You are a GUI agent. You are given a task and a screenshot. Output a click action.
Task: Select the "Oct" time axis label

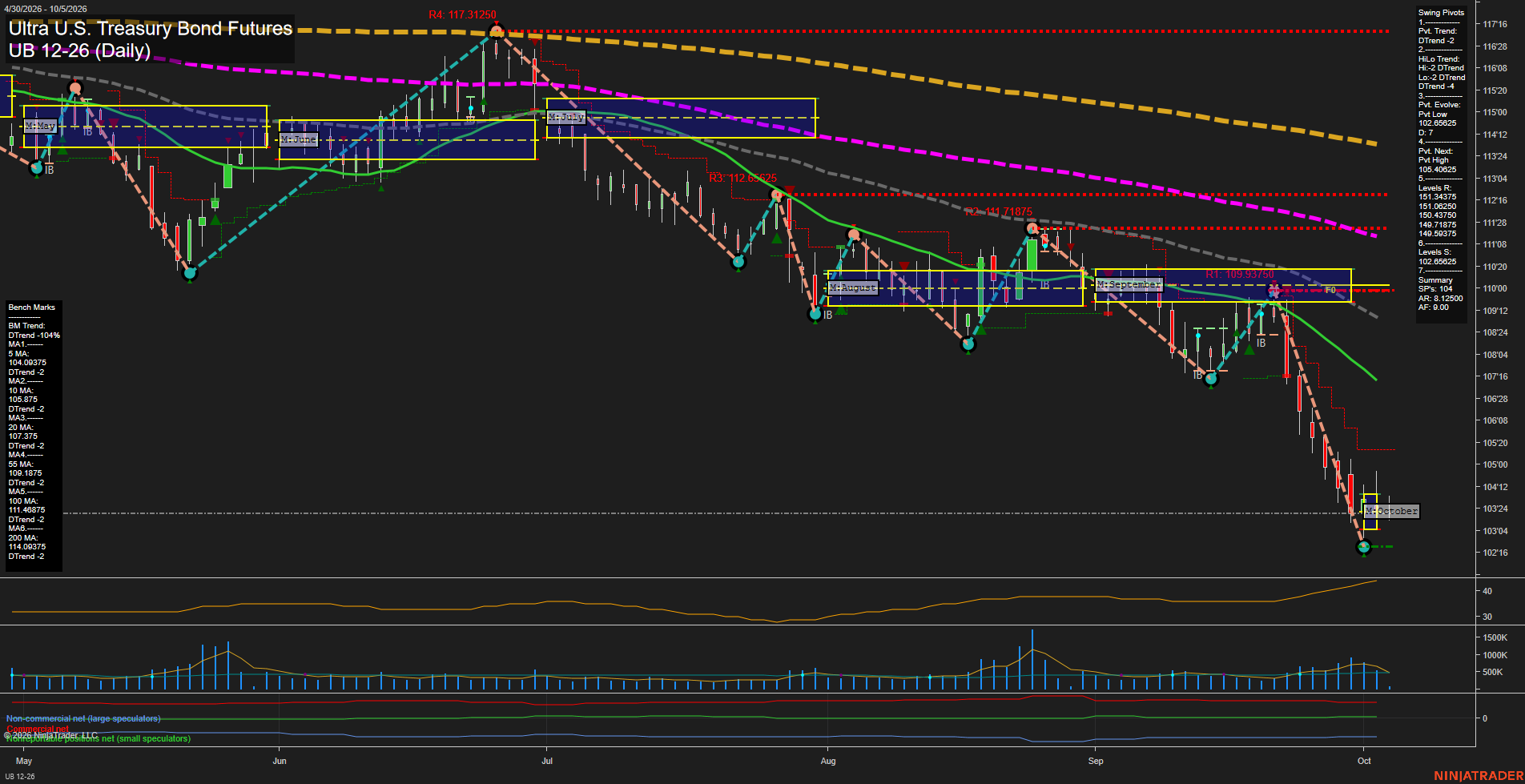click(x=1364, y=761)
